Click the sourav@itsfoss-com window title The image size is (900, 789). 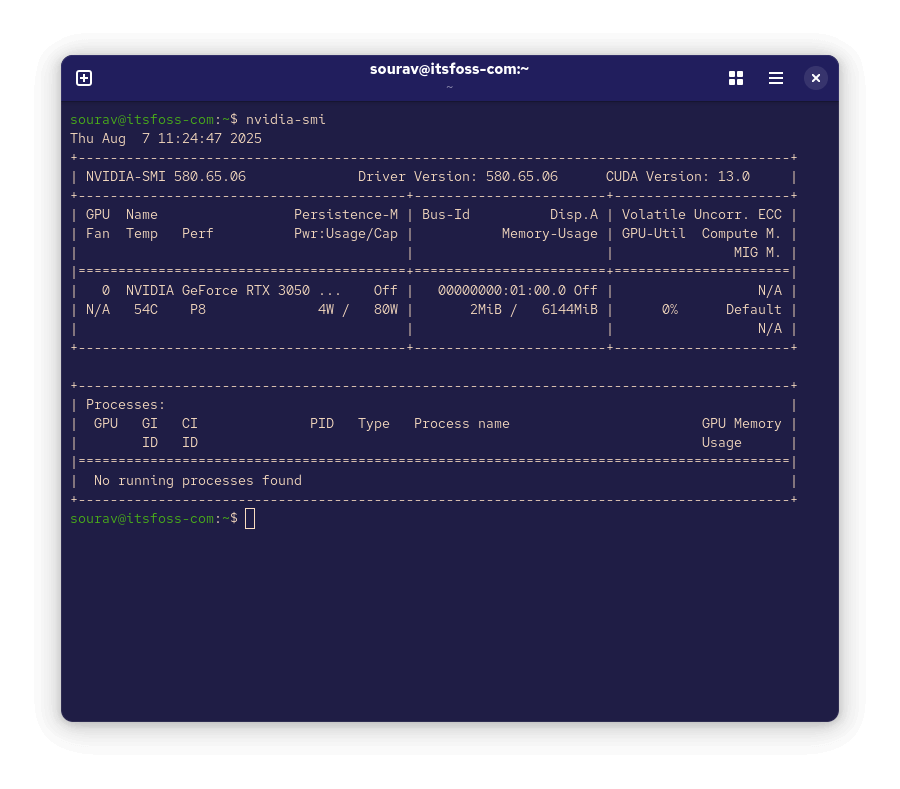(x=449, y=69)
